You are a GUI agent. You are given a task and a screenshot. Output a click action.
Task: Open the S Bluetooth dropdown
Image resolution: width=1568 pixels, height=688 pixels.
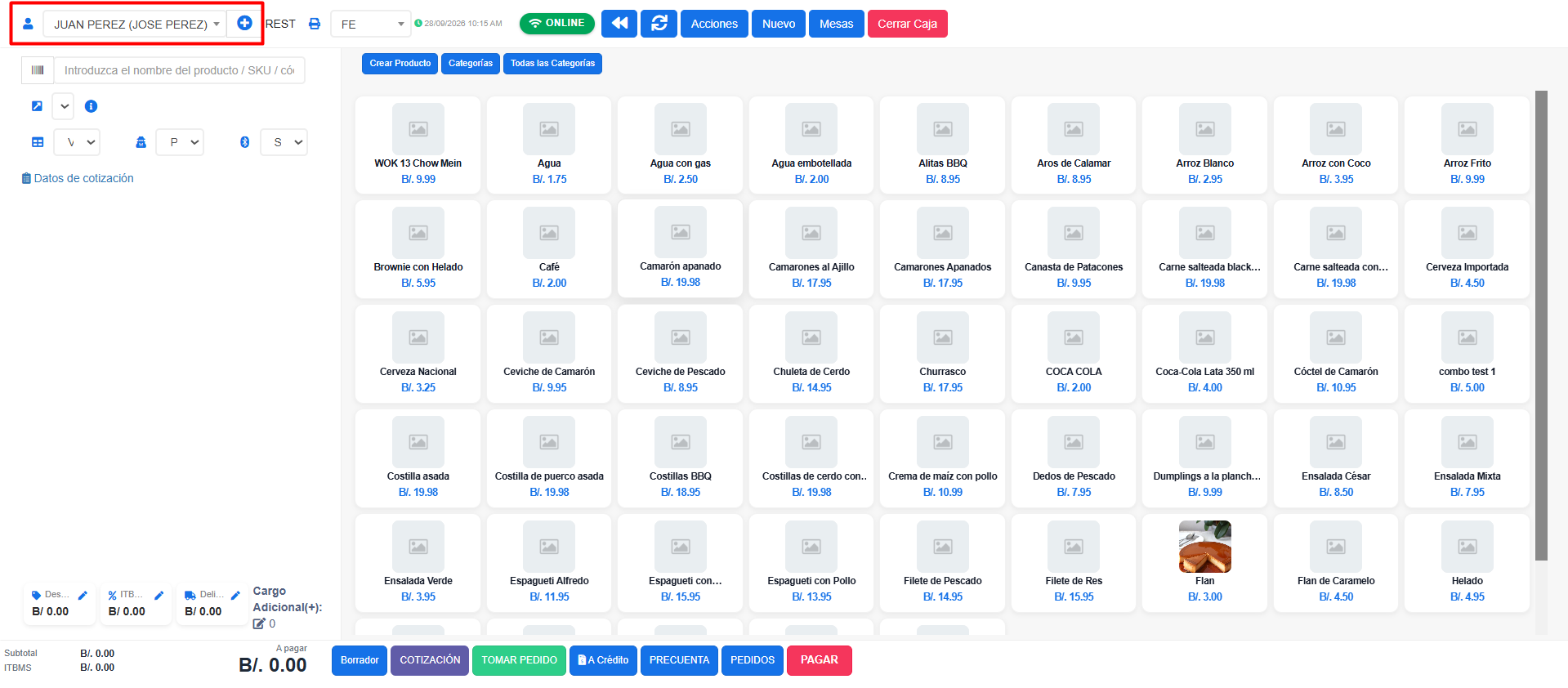tap(284, 142)
